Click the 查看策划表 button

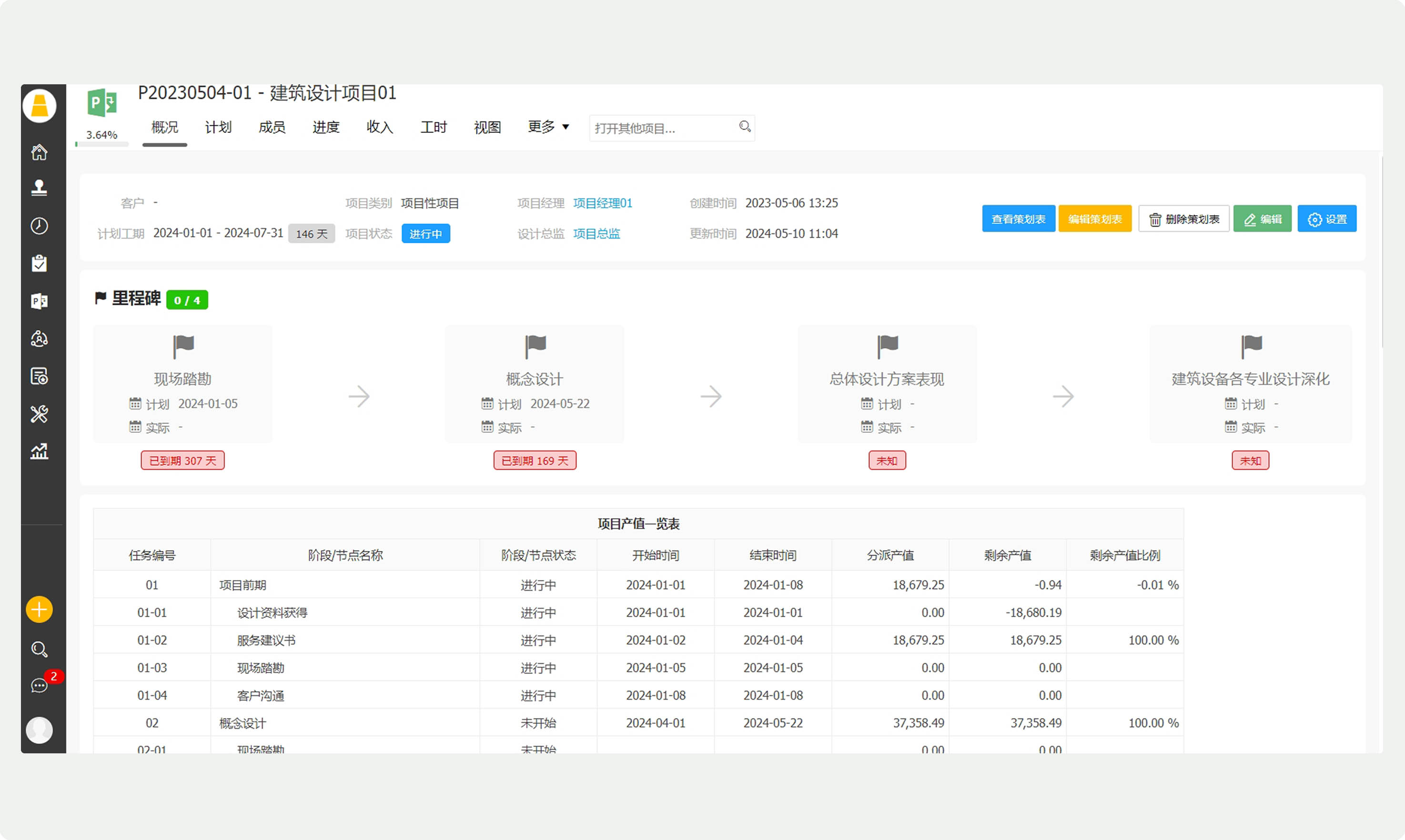tap(1018, 219)
